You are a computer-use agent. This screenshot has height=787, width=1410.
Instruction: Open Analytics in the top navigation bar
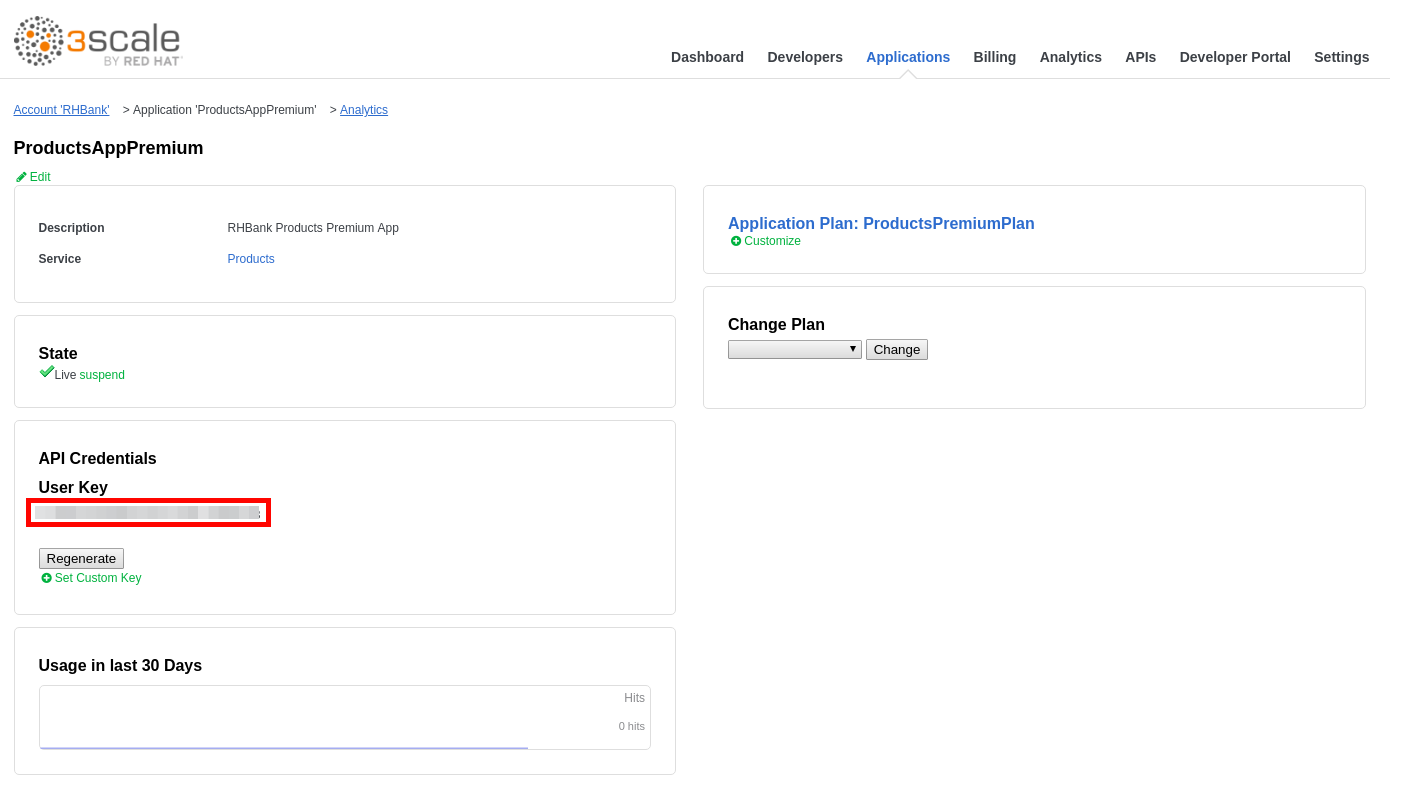[x=1070, y=57]
